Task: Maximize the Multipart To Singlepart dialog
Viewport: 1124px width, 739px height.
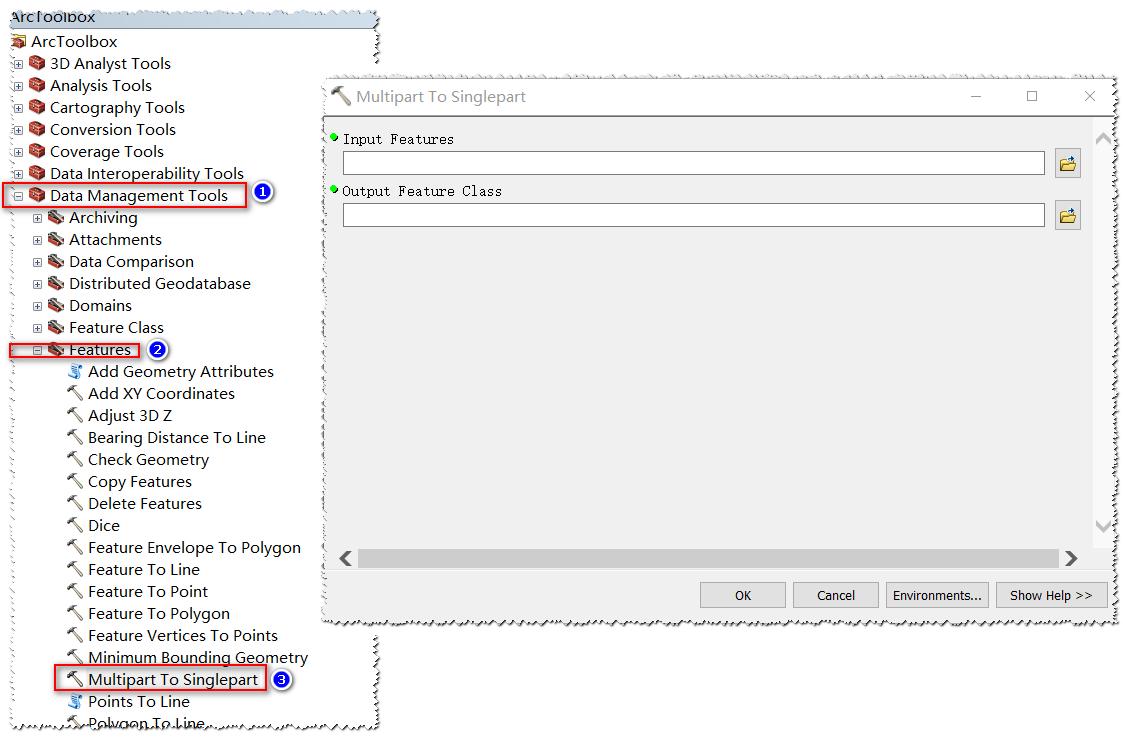Action: click(1032, 96)
